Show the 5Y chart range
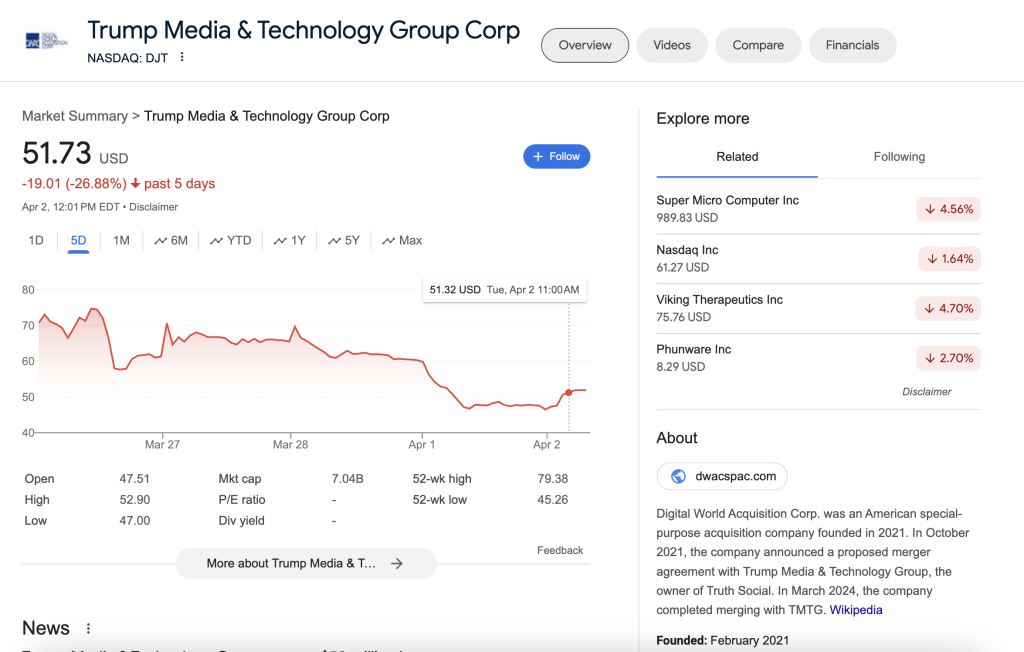 tap(344, 240)
